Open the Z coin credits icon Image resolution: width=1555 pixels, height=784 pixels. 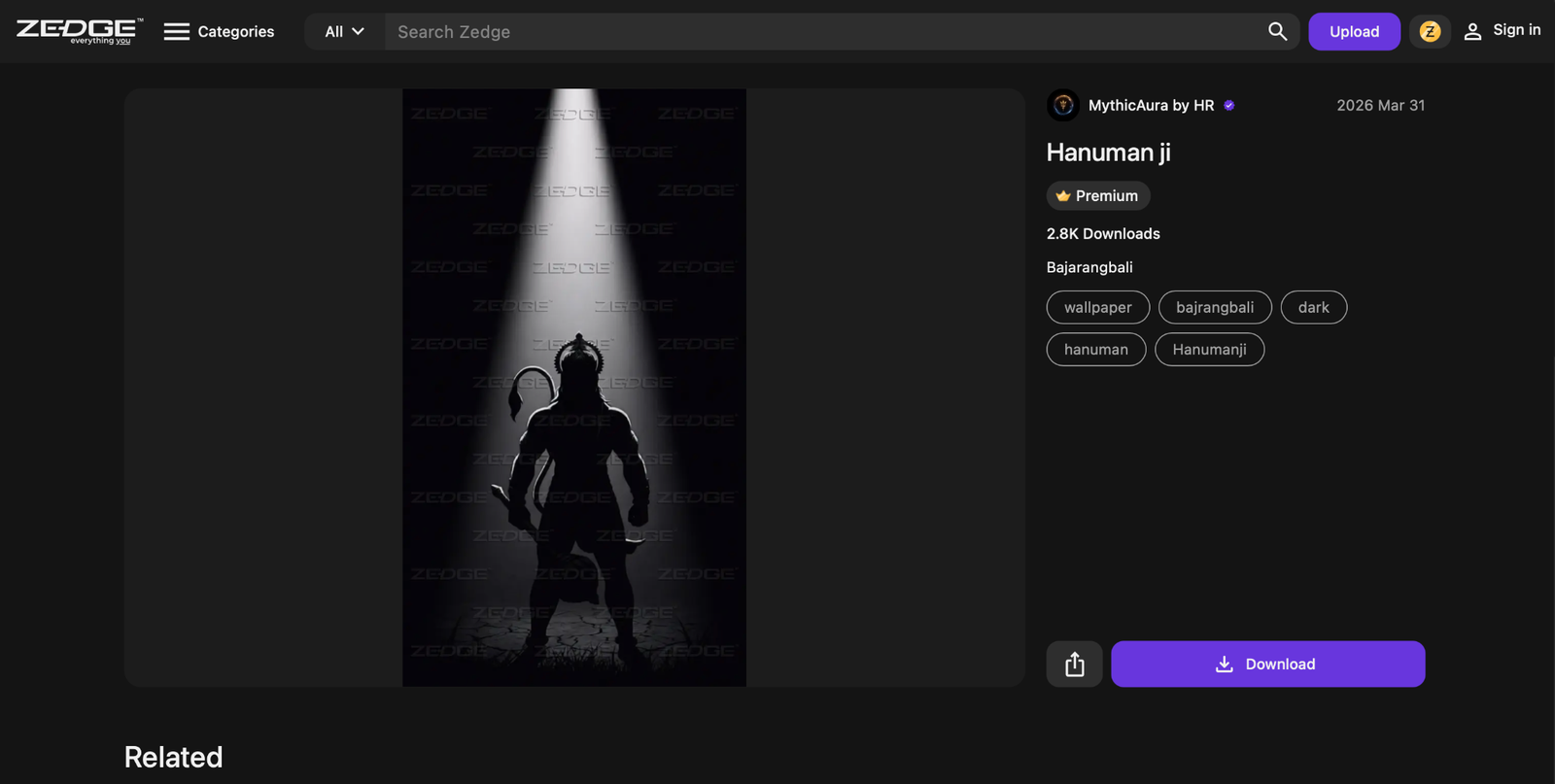pos(1430,31)
